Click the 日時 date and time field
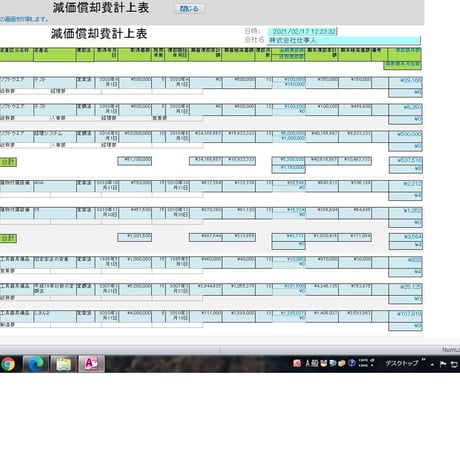This screenshot has height=460, width=460. [302, 31]
